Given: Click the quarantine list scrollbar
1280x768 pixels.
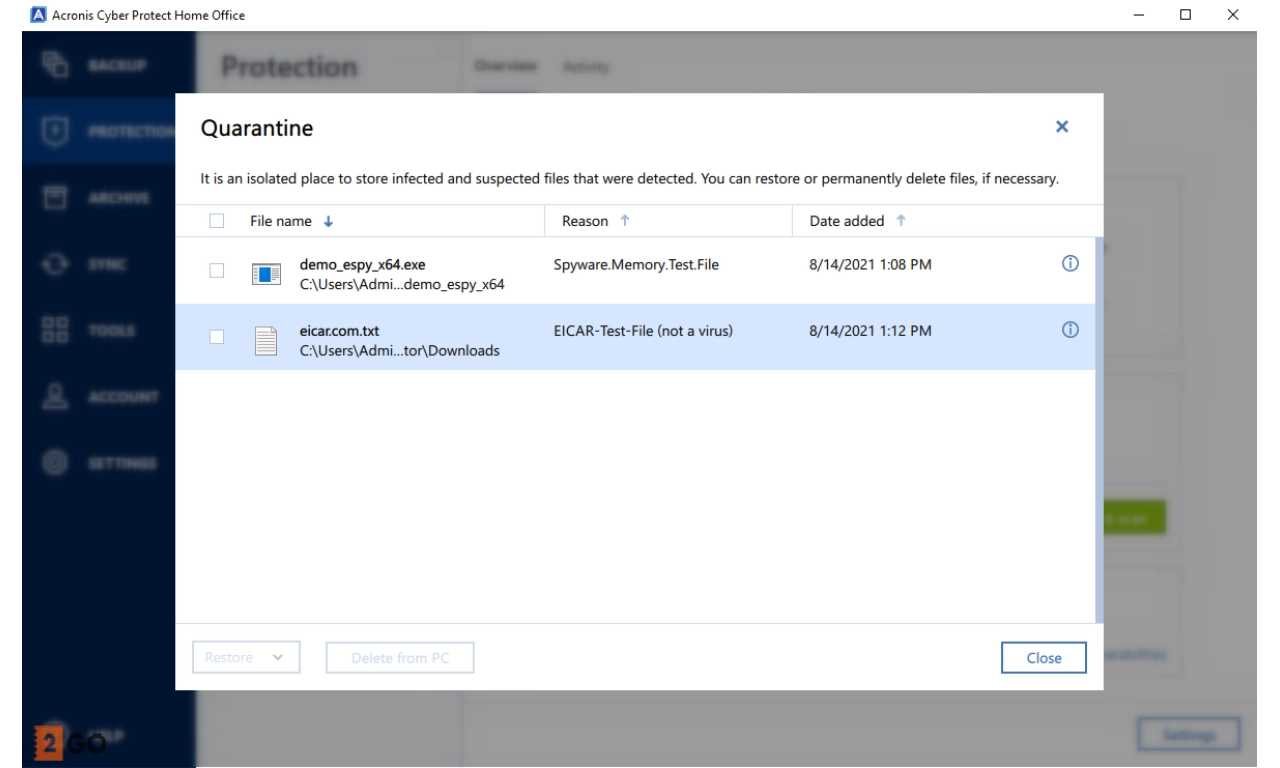Looking at the screenshot, I should tap(1098, 430).
